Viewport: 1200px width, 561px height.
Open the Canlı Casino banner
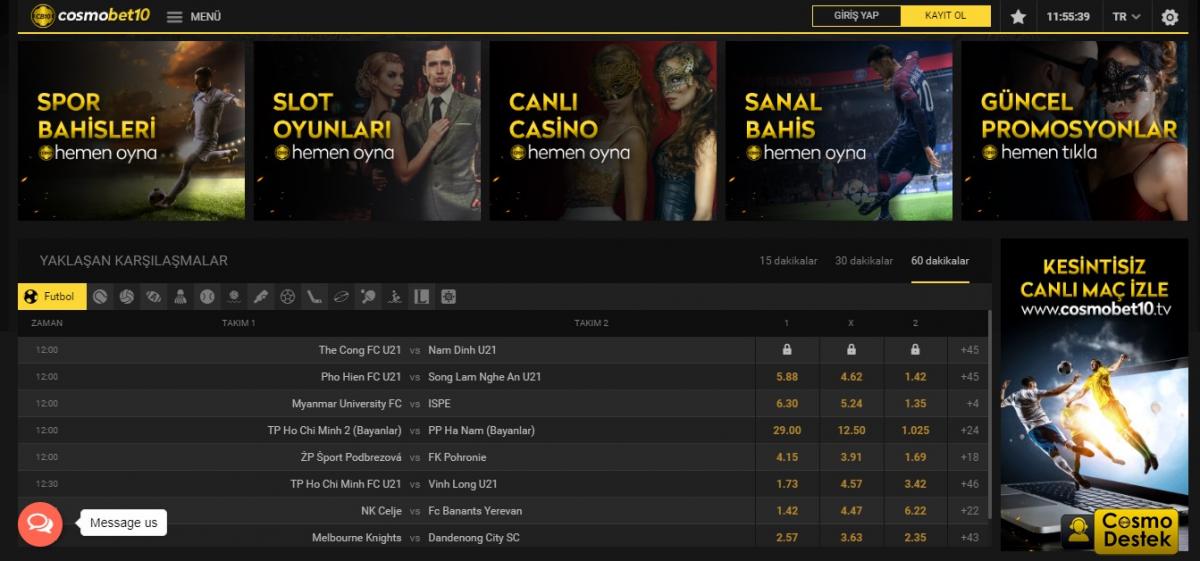(x=603, y=131)
